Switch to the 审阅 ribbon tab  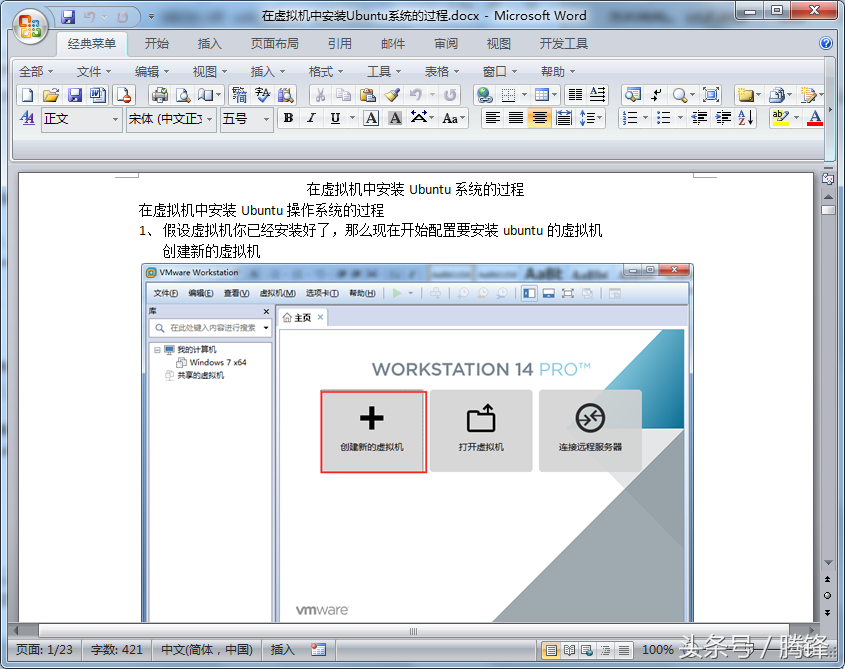click(x=446, y=44)
